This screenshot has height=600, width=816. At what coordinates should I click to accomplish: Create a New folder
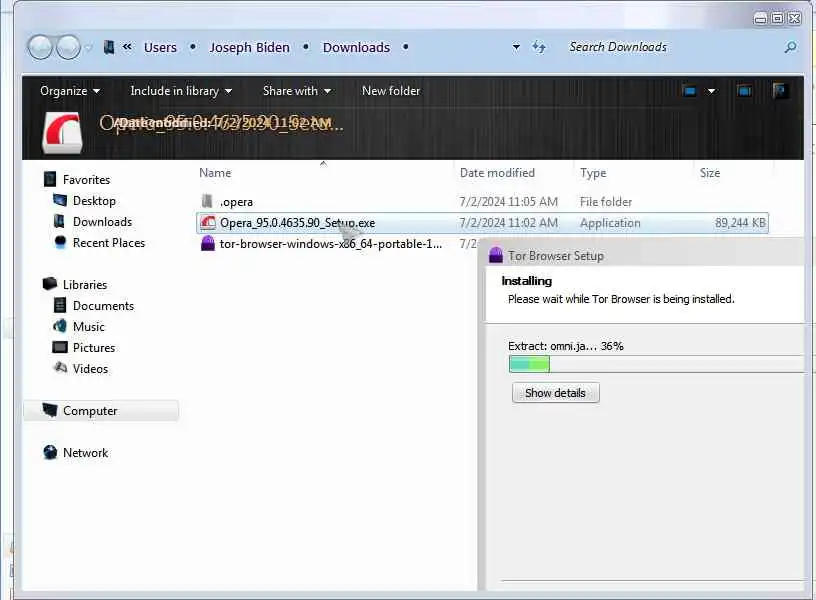tap(391, 91)
